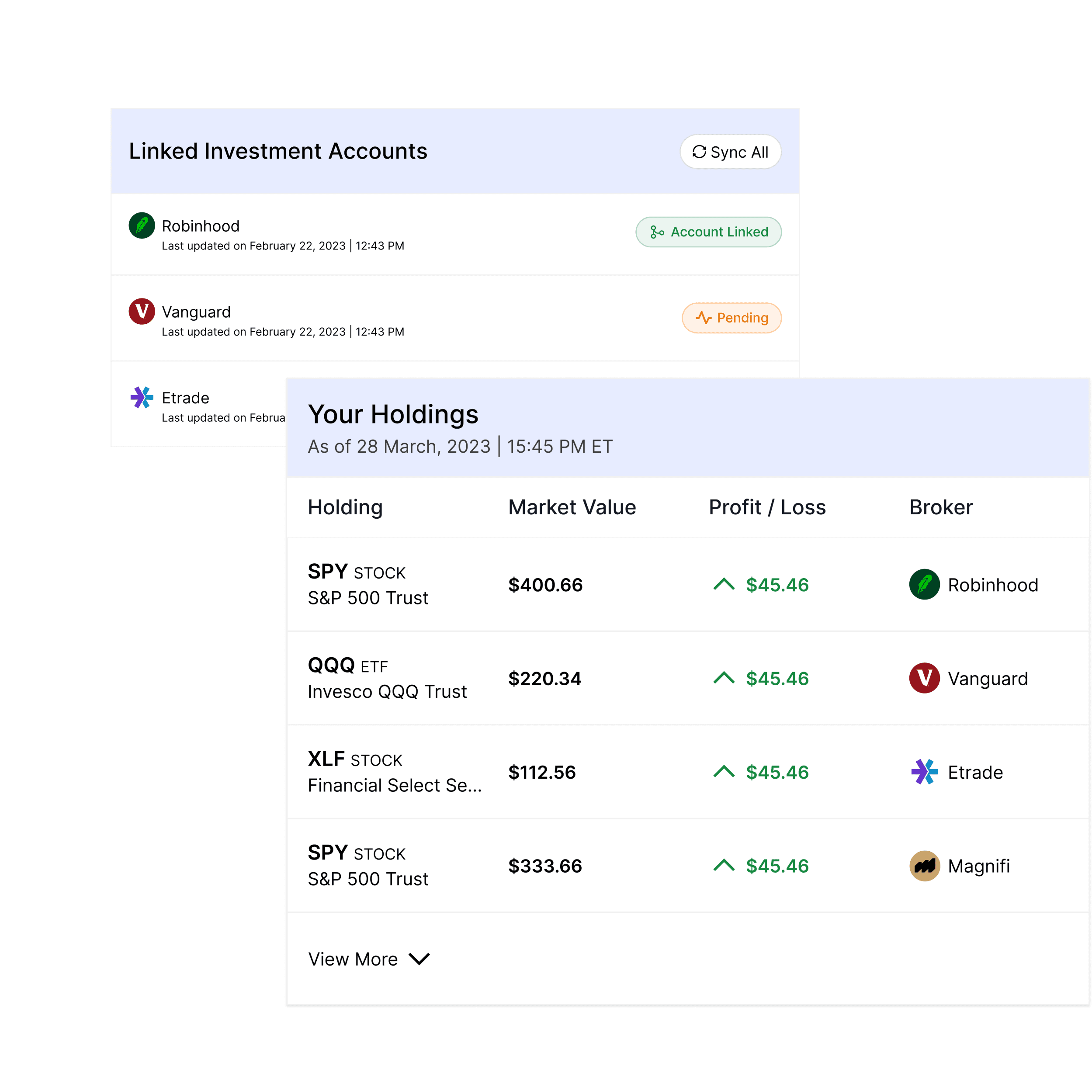The width and height of the screenshot is (1092, 1092).
Task: Click the Vanguard logo in Holdings table
Action: point(925,678)
